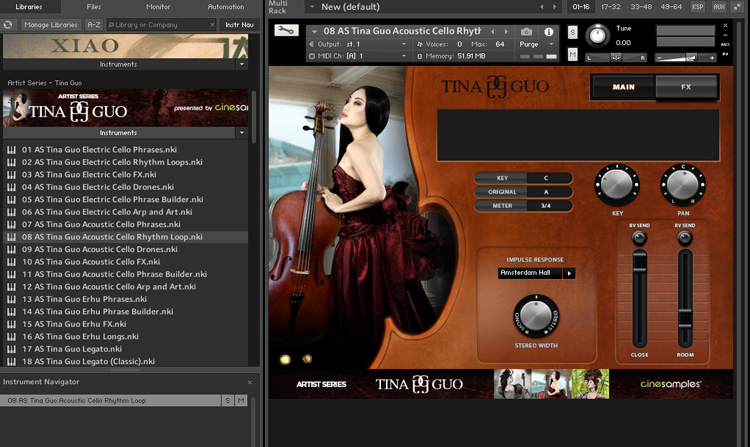The width and height of the screenshot is (750, 447).
Task: Open the New (default) multi dropdown arrow
Action: [x=312, y=7]
